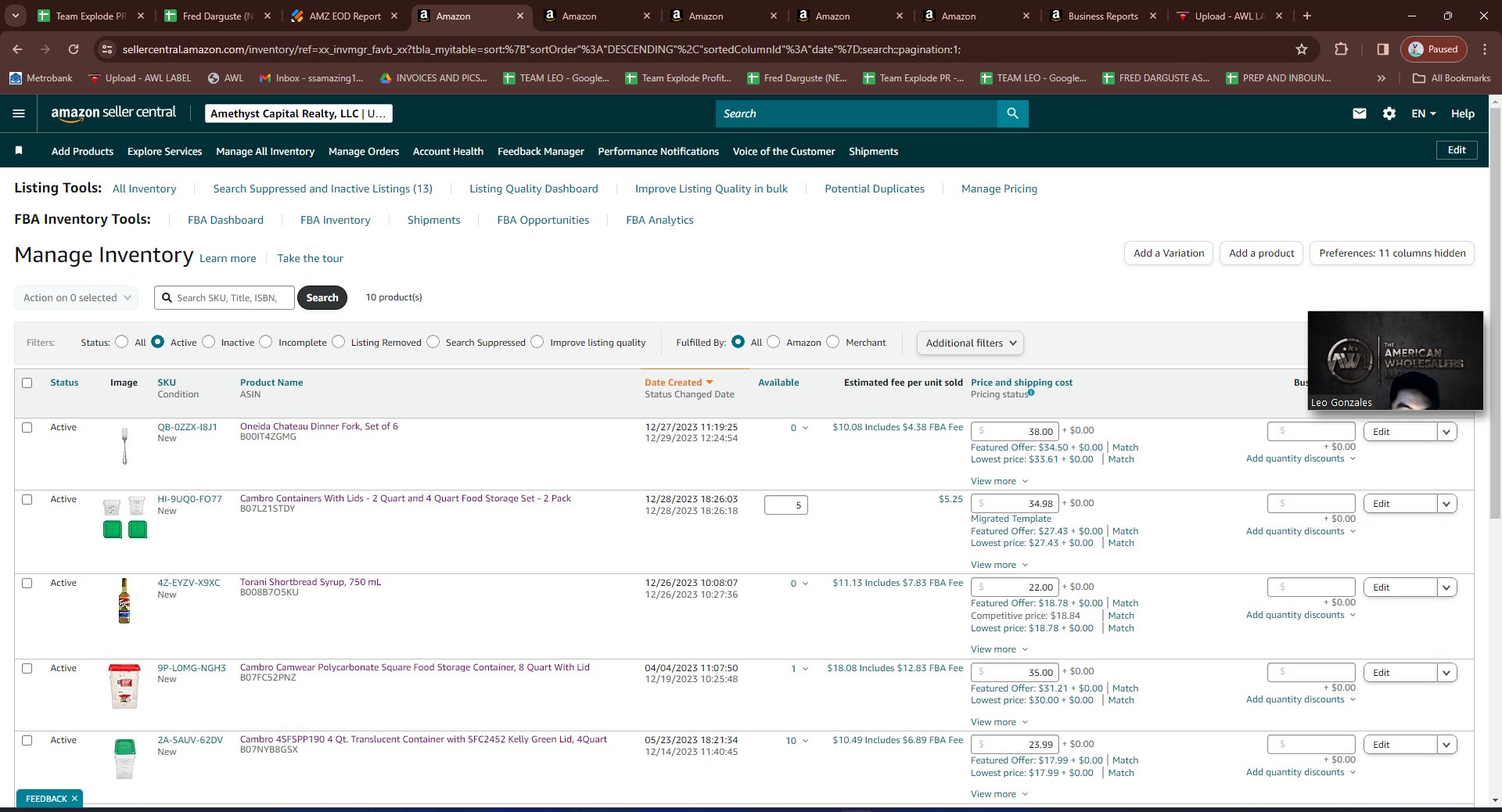1502x812 pixels.
Task: Select the Torani Shortbread Syrup row checkbox
Action: (27, 584)
